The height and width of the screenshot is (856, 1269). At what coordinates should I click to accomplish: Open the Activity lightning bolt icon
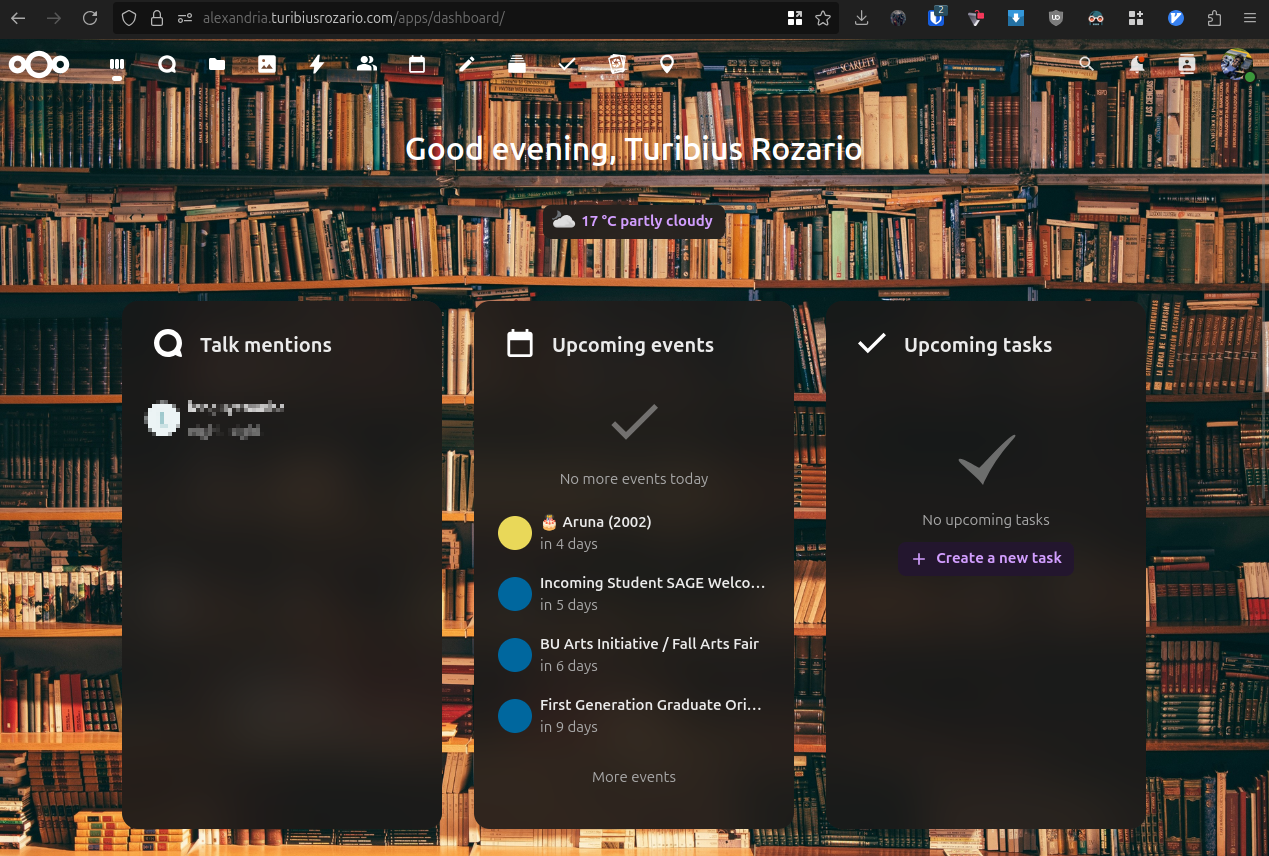pos(317,65)
